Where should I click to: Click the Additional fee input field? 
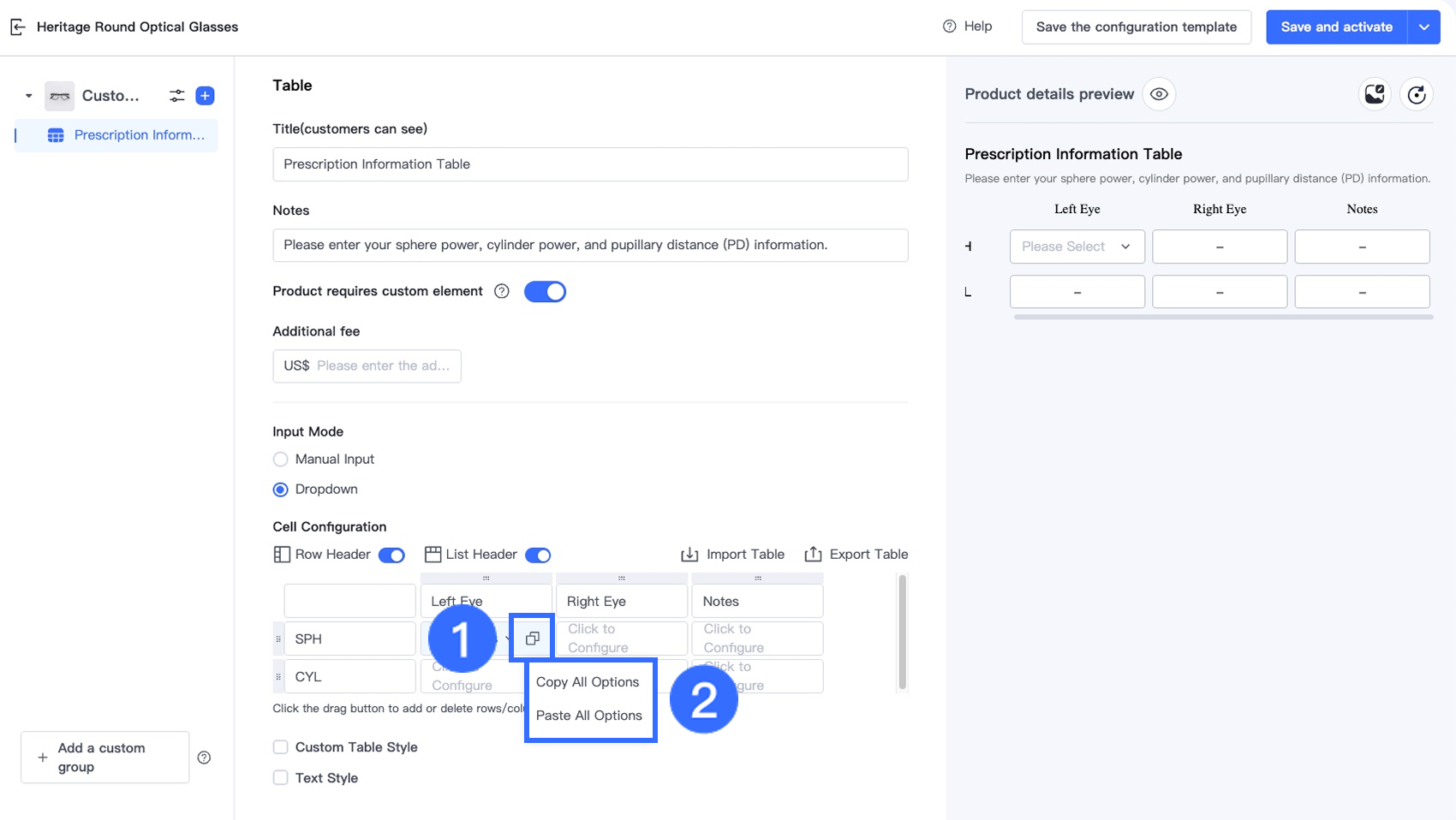coord(382,366)
